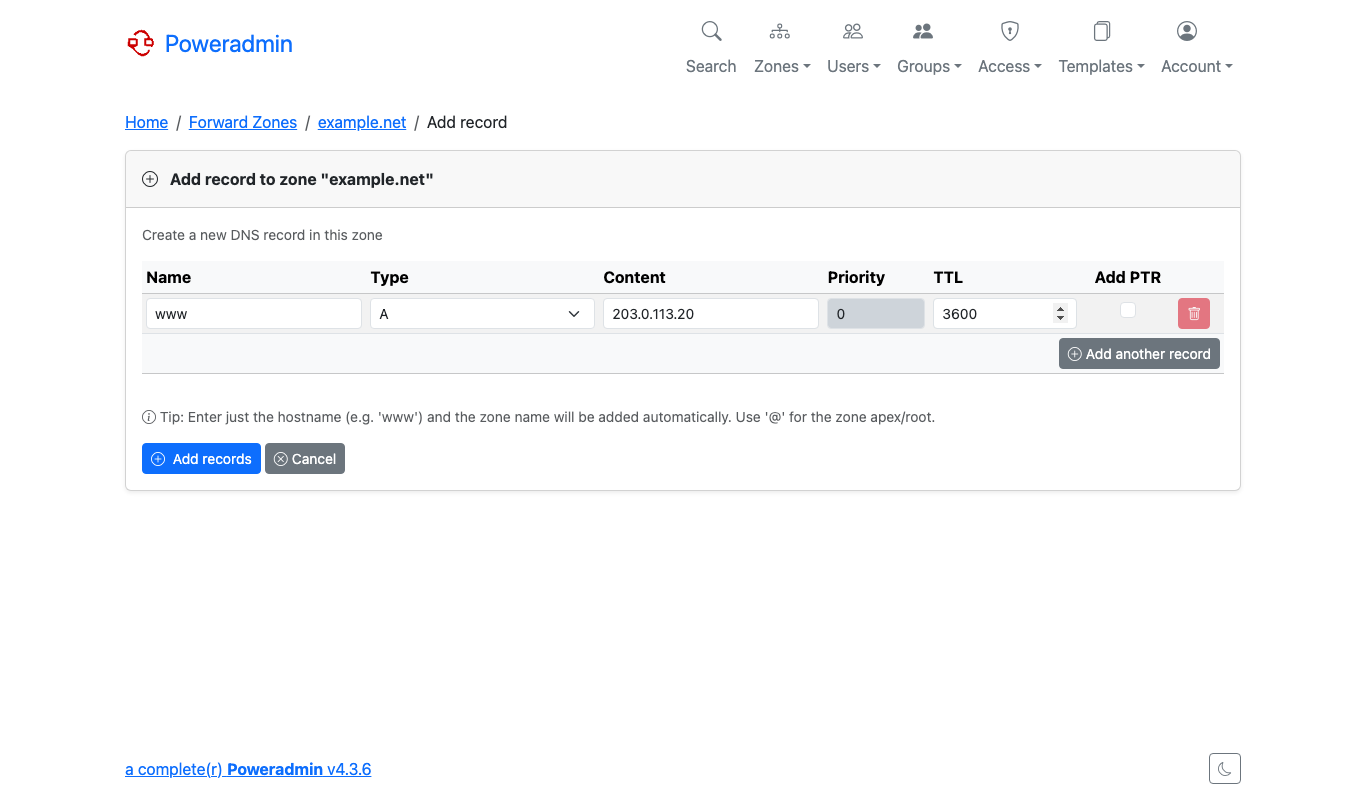Go to Home breadcrumb link
The width and height of the screenshot is (1366, 800).
tap(146, 122)
